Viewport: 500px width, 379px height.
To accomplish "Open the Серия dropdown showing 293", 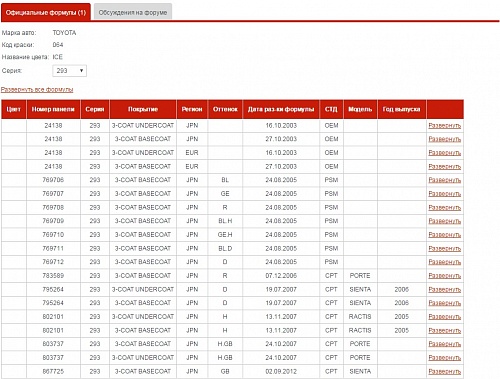I will coord(70,71).
